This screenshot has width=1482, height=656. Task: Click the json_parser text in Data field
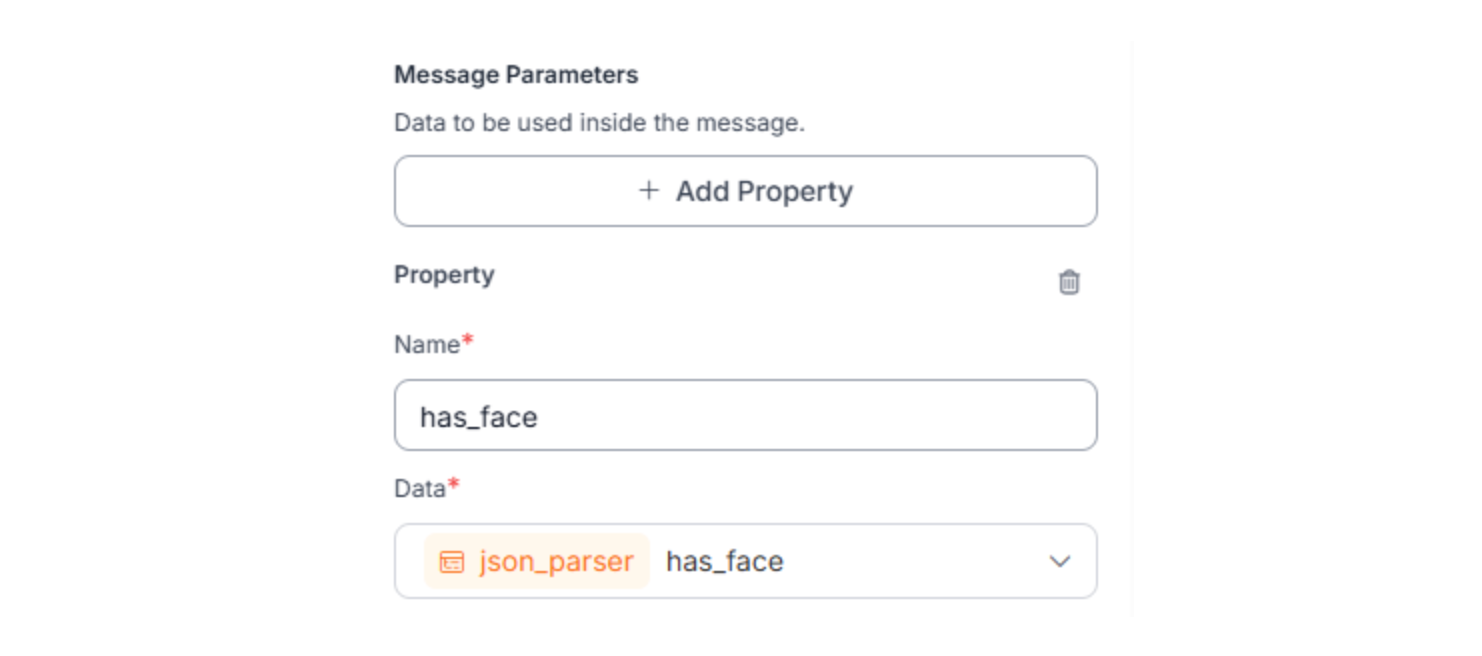556,562
